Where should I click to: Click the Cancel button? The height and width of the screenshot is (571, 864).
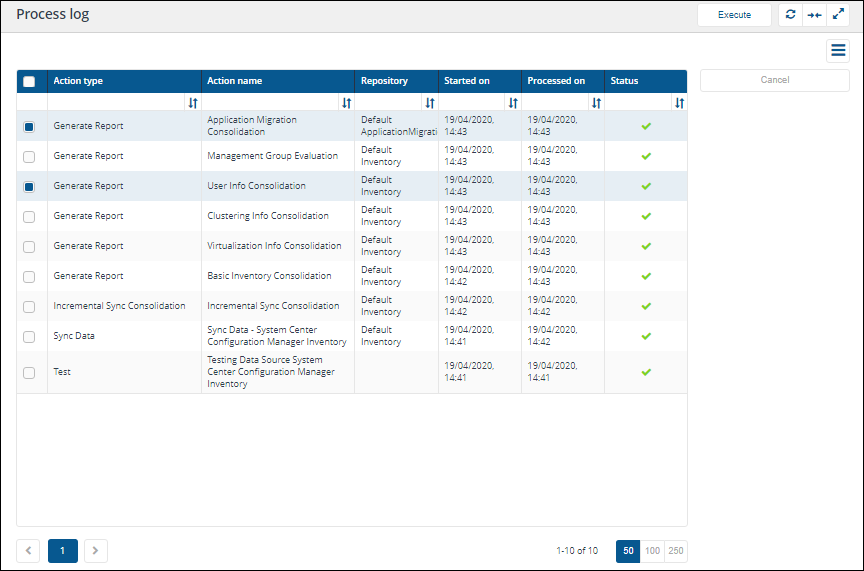[774, 80]
